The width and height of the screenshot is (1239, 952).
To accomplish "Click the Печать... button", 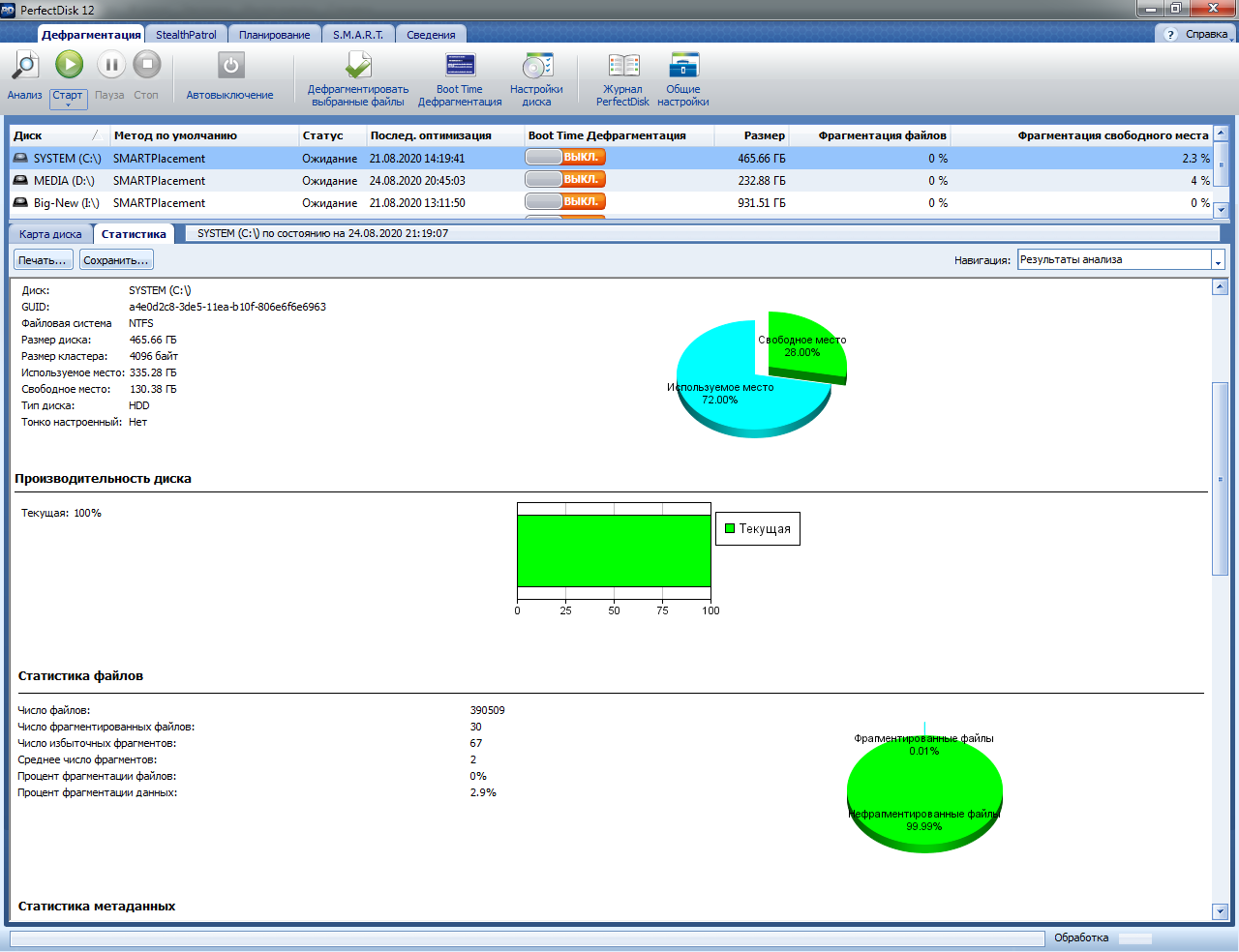I will point(43,260).
